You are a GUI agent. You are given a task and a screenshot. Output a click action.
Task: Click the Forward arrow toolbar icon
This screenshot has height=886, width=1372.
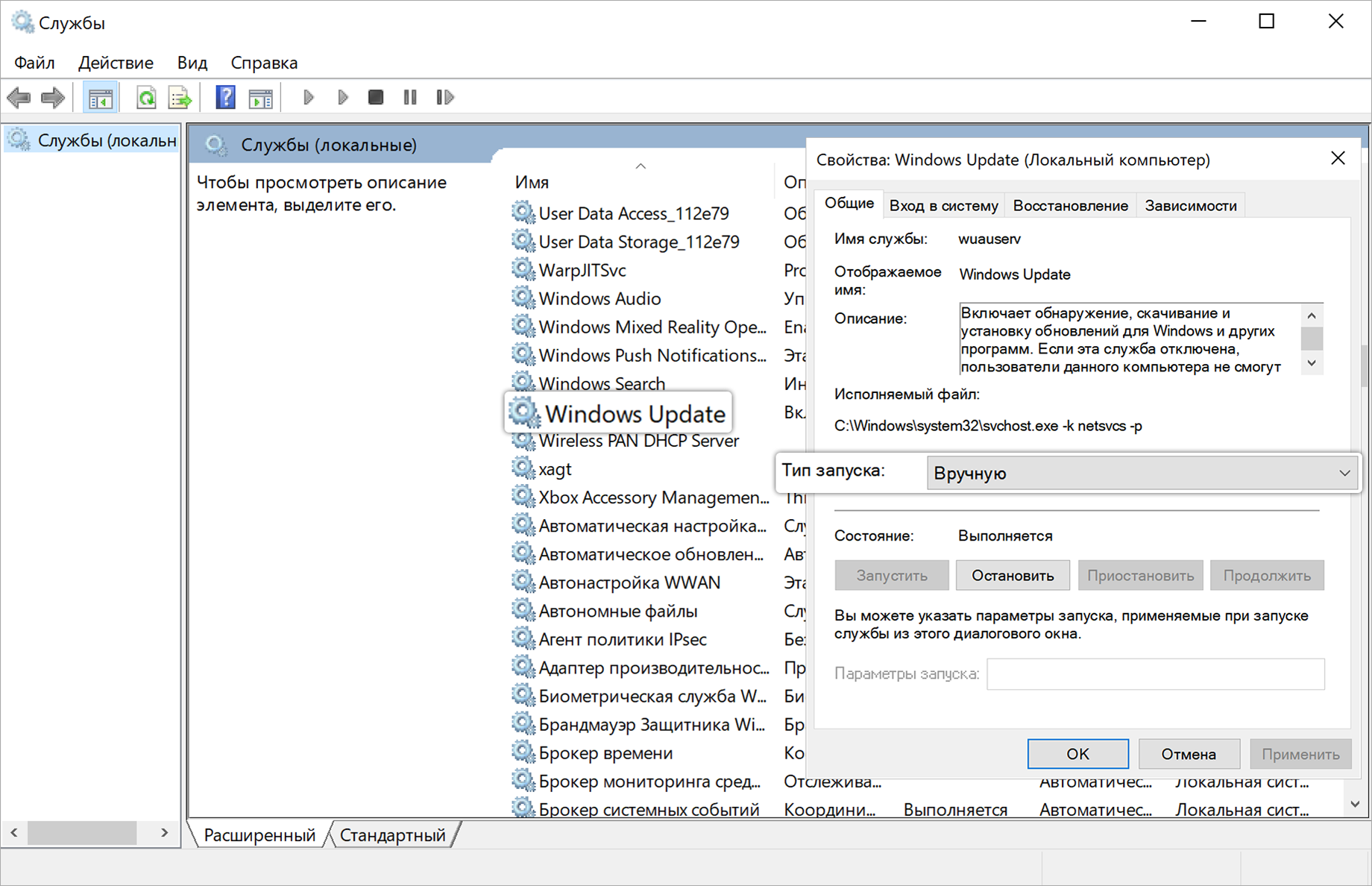pos(53,97)
